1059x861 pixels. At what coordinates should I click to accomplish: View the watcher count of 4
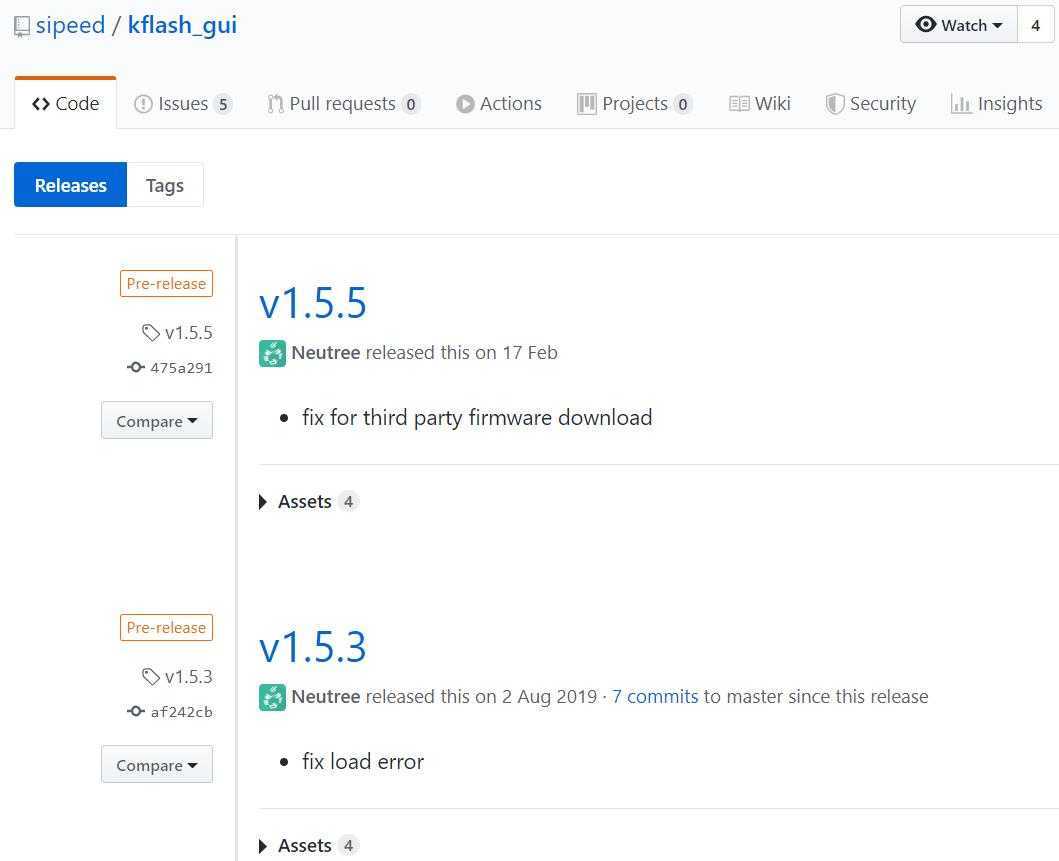point(1035,26)
